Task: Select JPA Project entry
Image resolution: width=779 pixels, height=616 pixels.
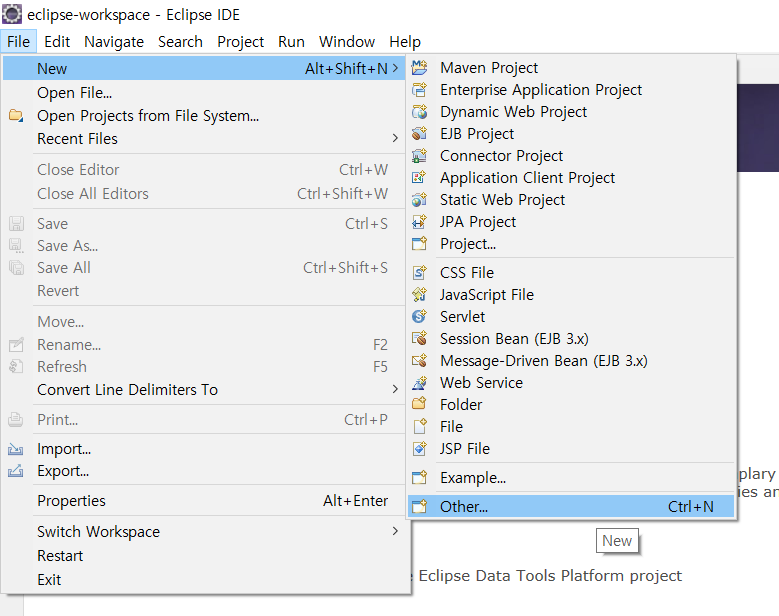Action: pos(571,222)
